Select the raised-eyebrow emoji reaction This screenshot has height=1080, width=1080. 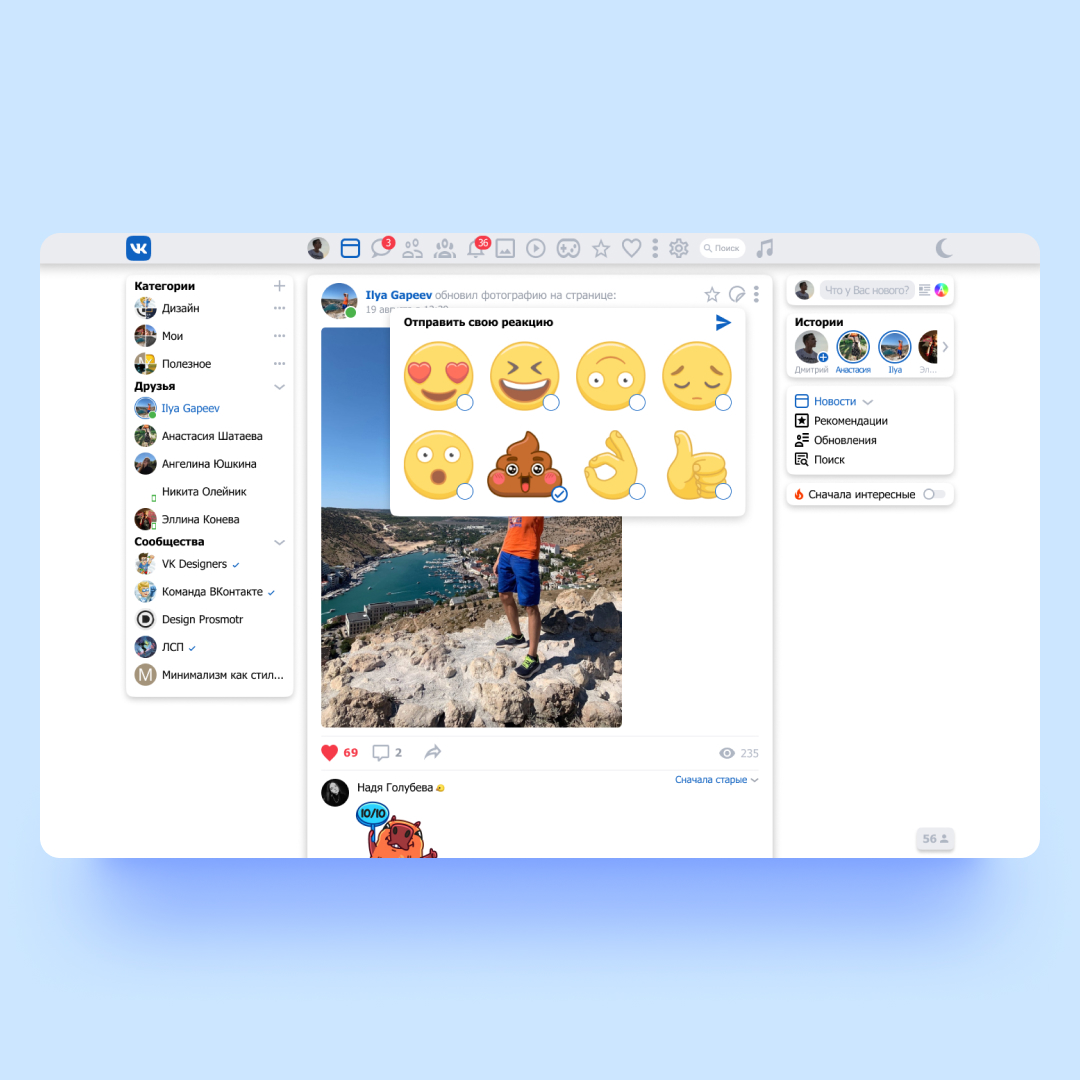click(x=610, y=375)
